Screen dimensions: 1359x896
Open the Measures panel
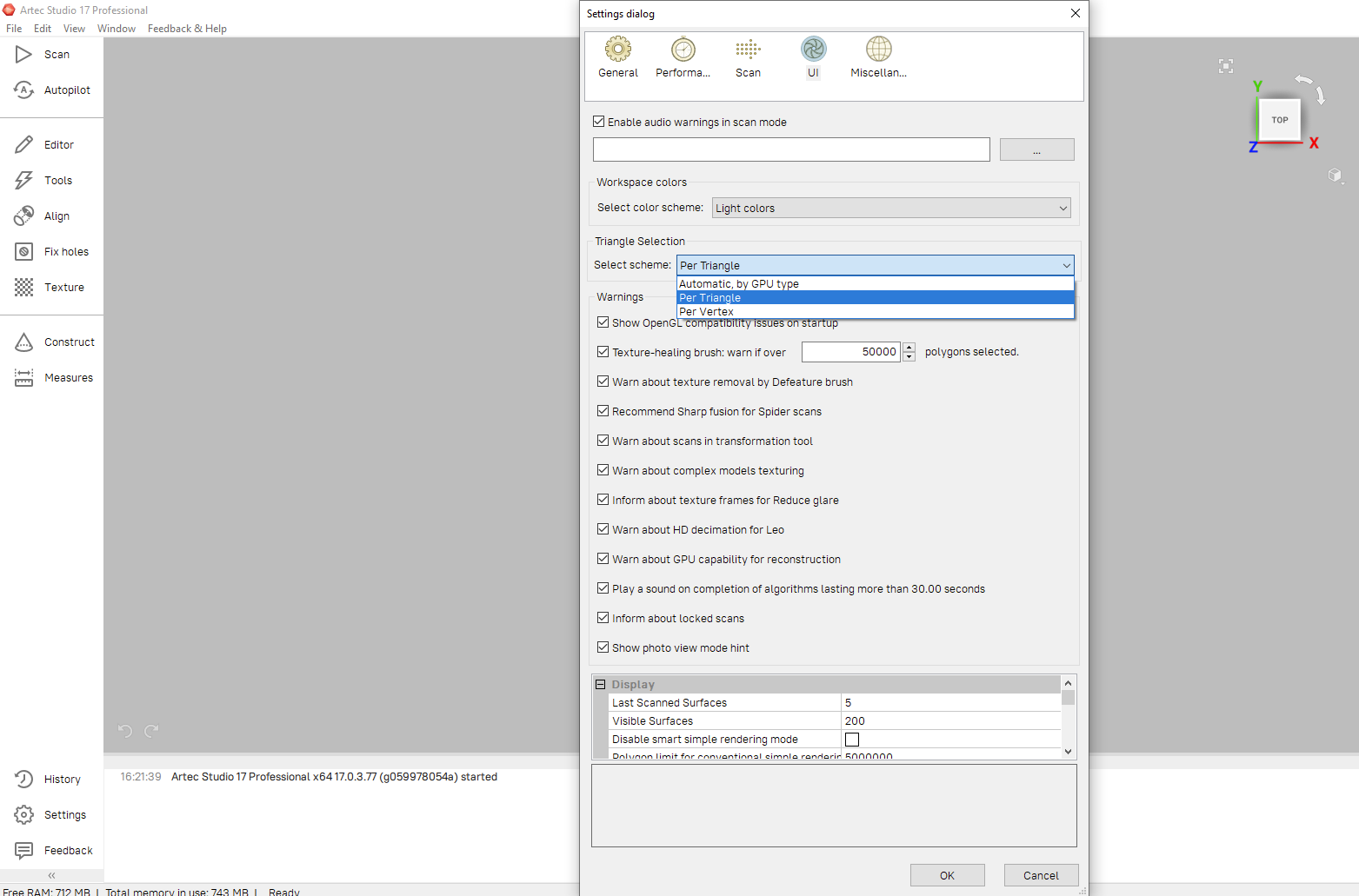(x=53, y=378)
